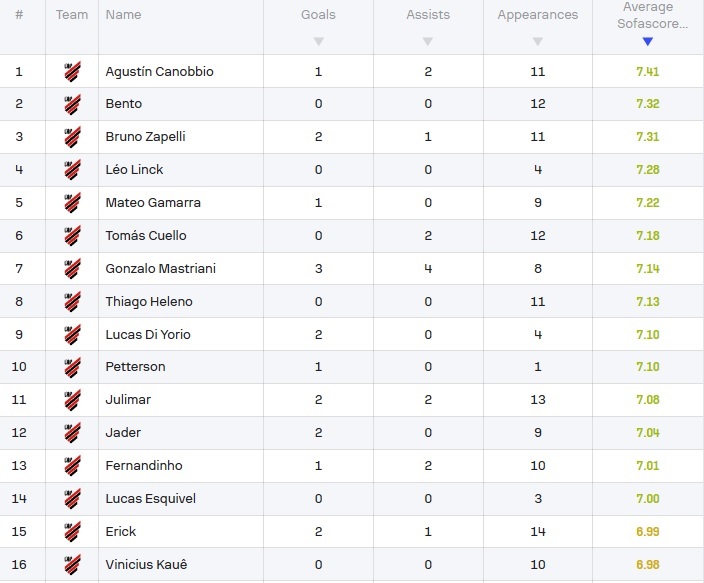
Task: Open Bruno Zapelli player link
Action: [x=145, y=137]
